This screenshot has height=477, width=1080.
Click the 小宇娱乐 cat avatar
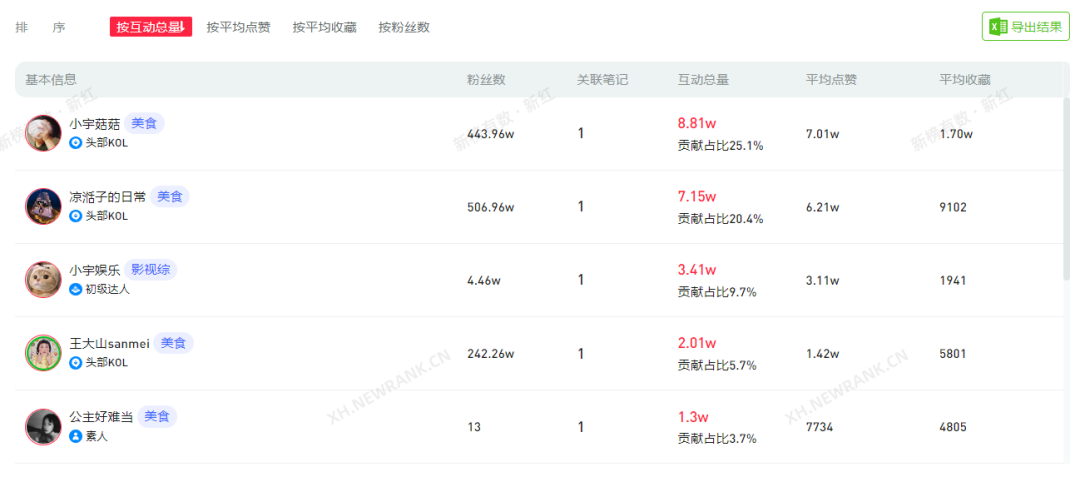43,279
